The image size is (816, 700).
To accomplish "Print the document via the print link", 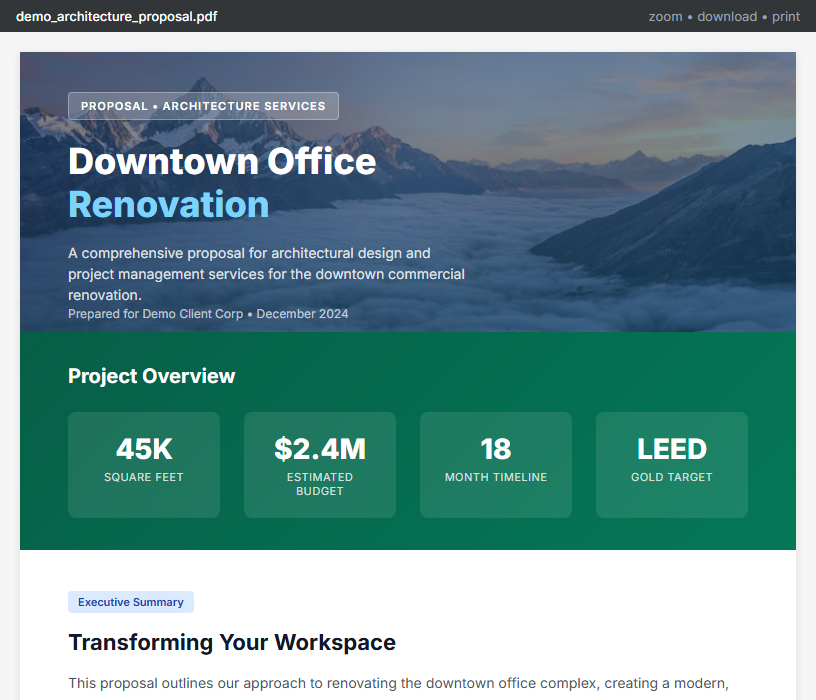I will [786, 16].
